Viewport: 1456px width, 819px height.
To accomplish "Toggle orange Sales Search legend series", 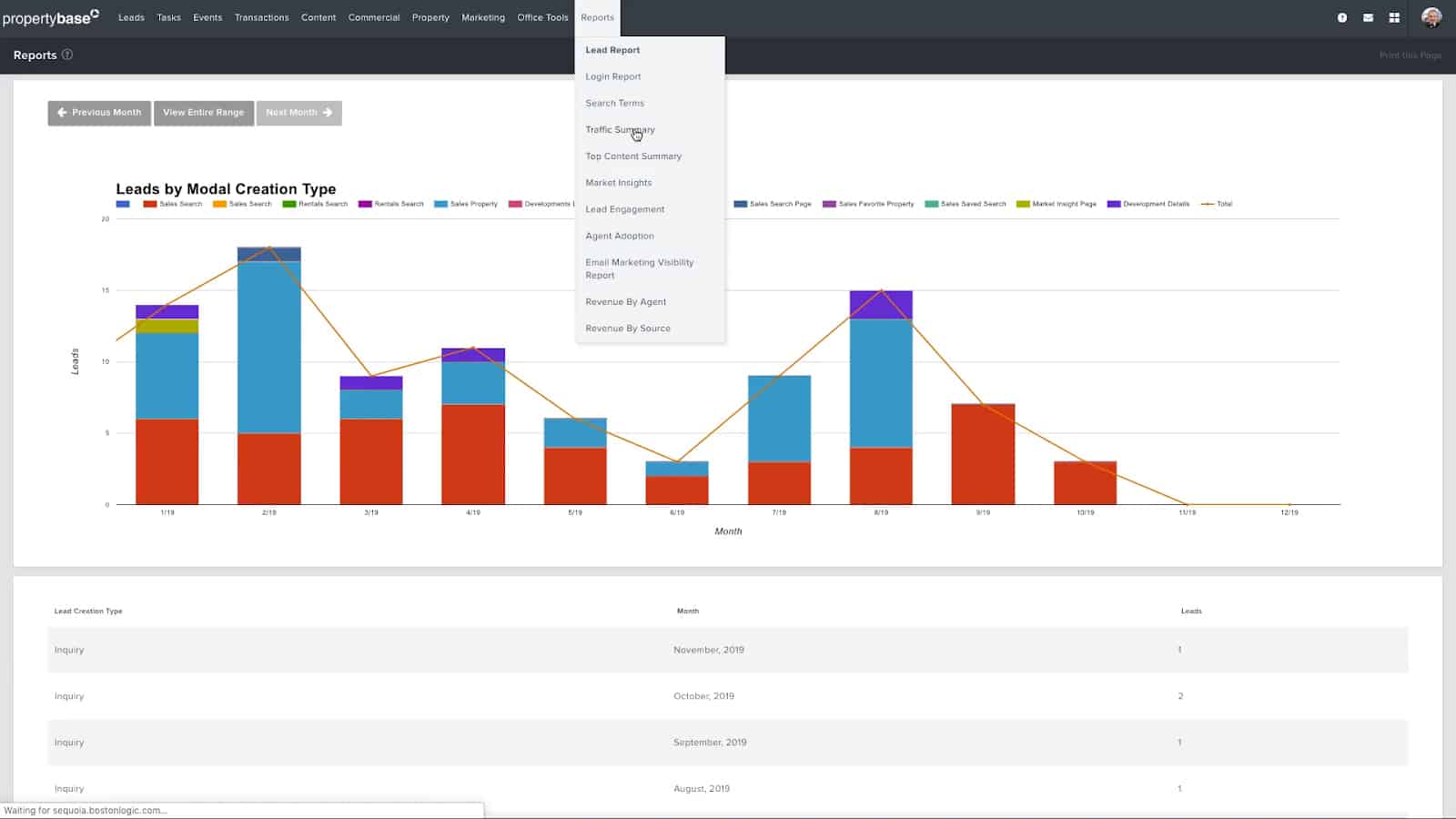I will pos(242,204).
